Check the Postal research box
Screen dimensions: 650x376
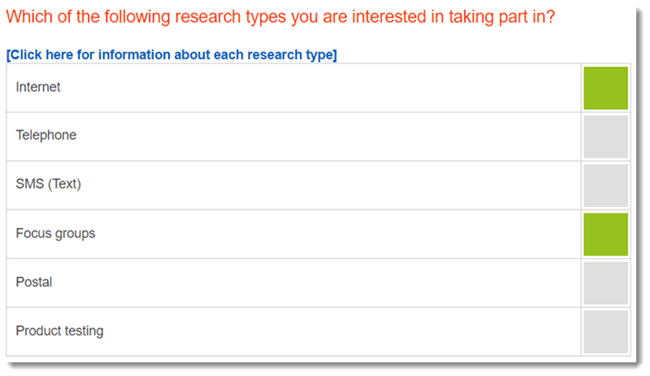click(x=605, y=283)
